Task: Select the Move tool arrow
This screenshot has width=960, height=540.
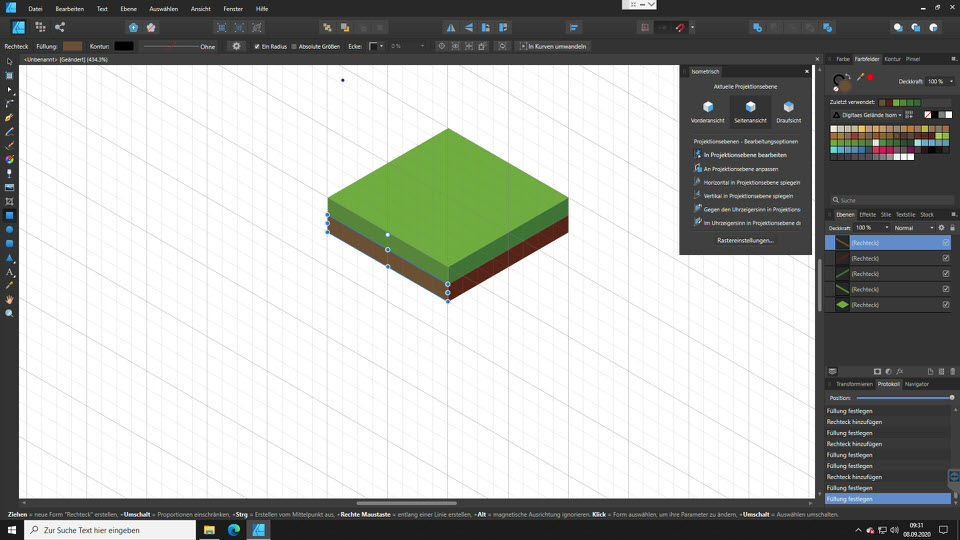Action: tap(9, 61)
